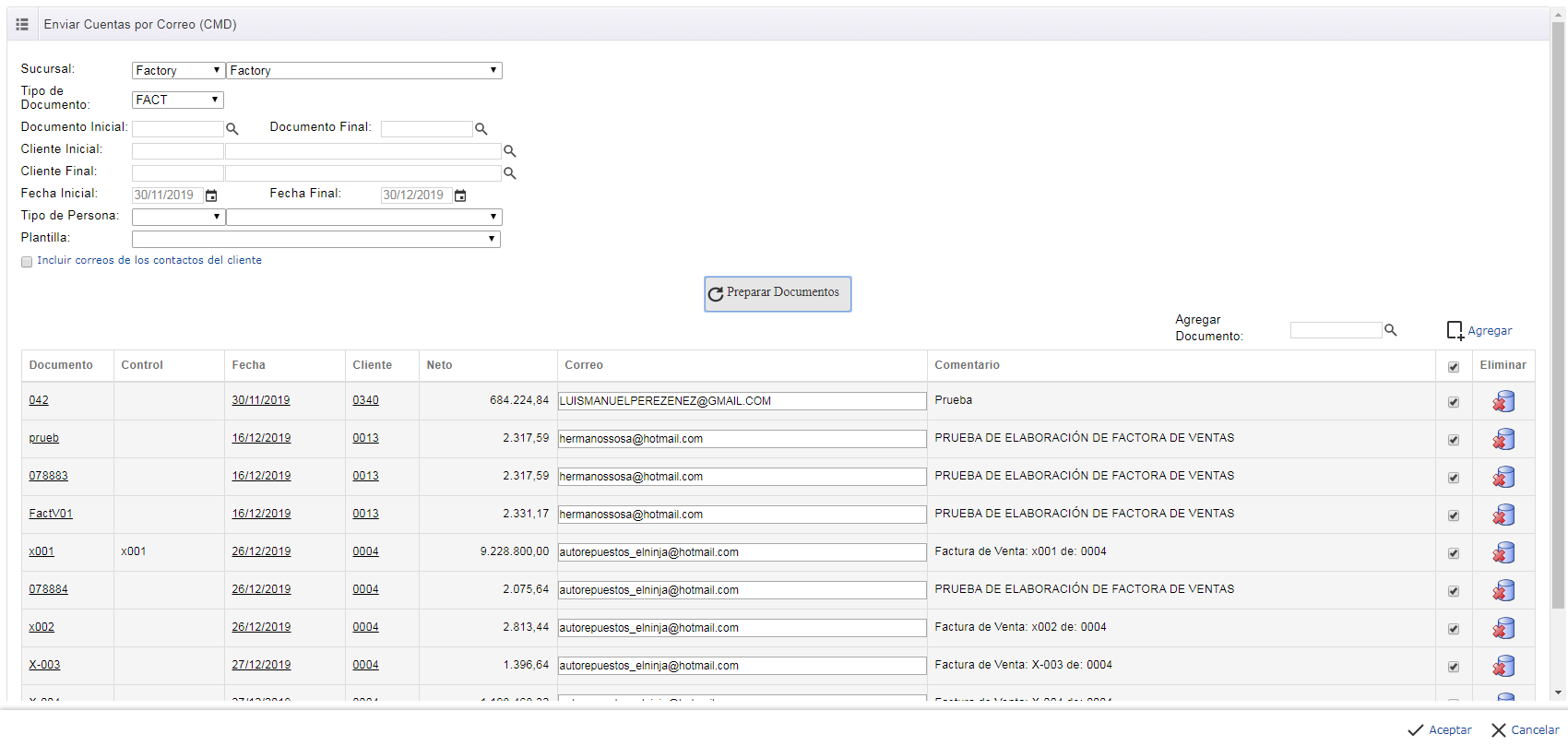Expand the Tipo de Documento FACT dropdown
The image size is (1568, 746).
click(x=178, y=100)
